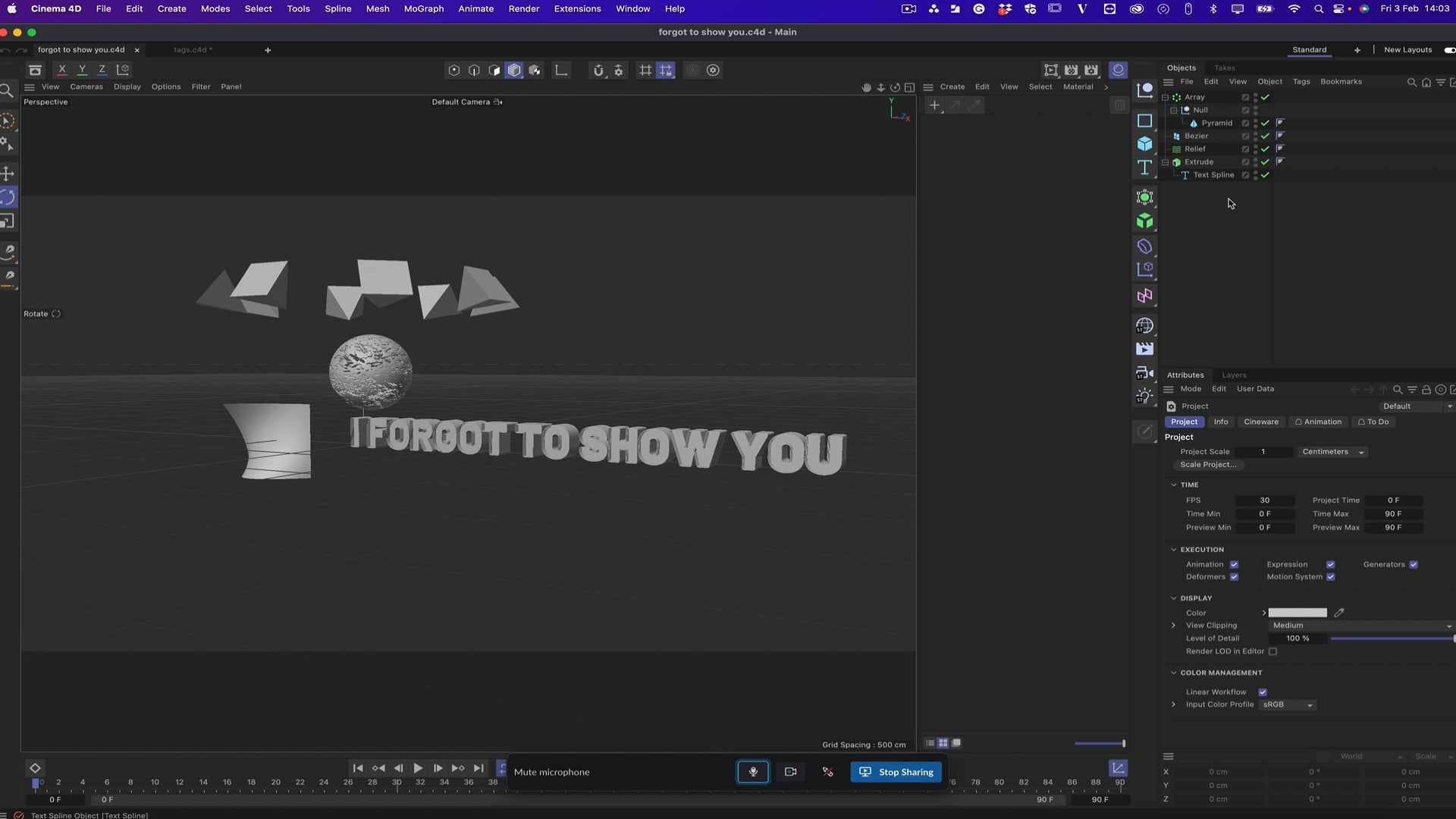Switch to the Info tab in Attributes
Viewport: 1456px width, 819px height.
pos(1221,421)
